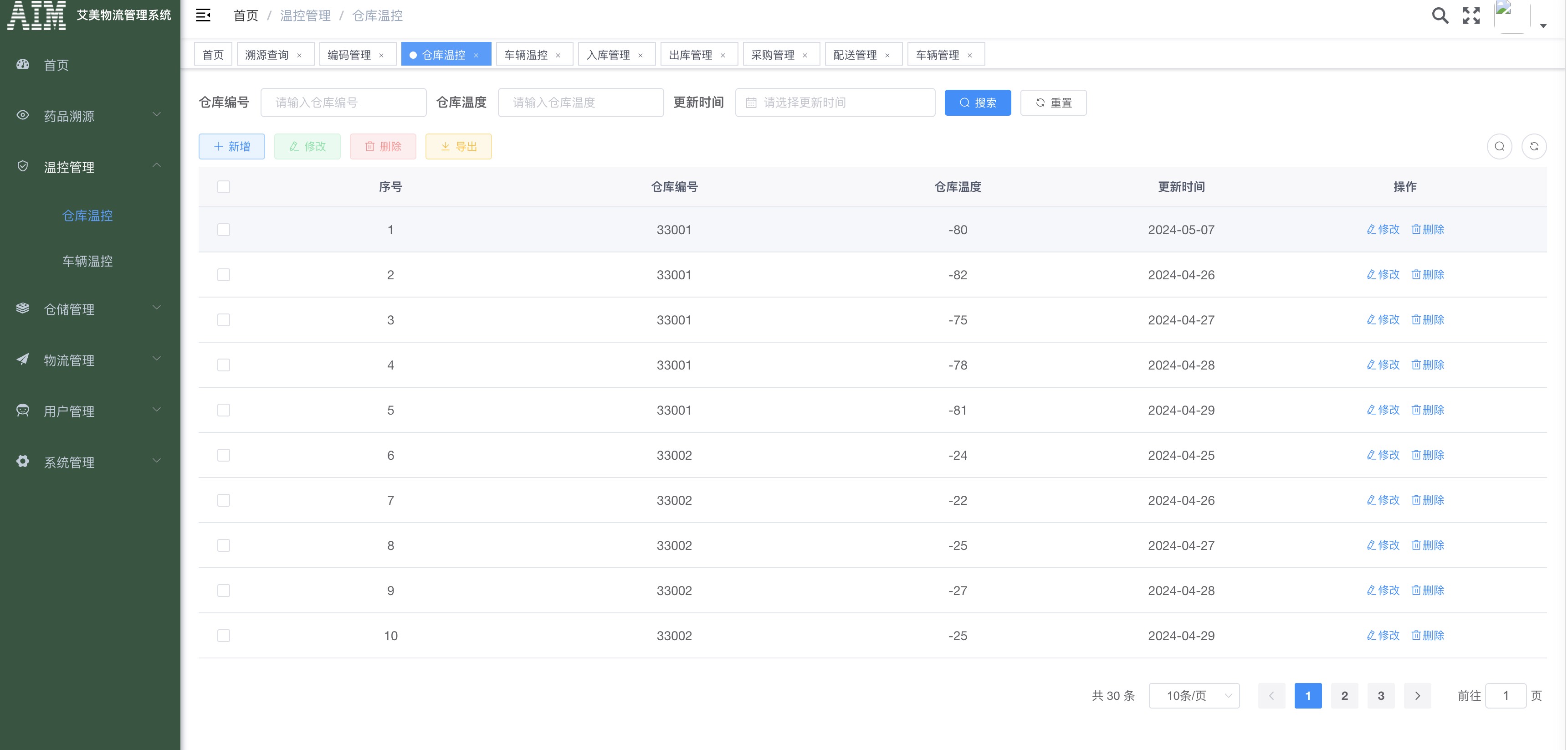1568x750 pixels.
Task: Go to page 2
Action: click(1344, 695)
